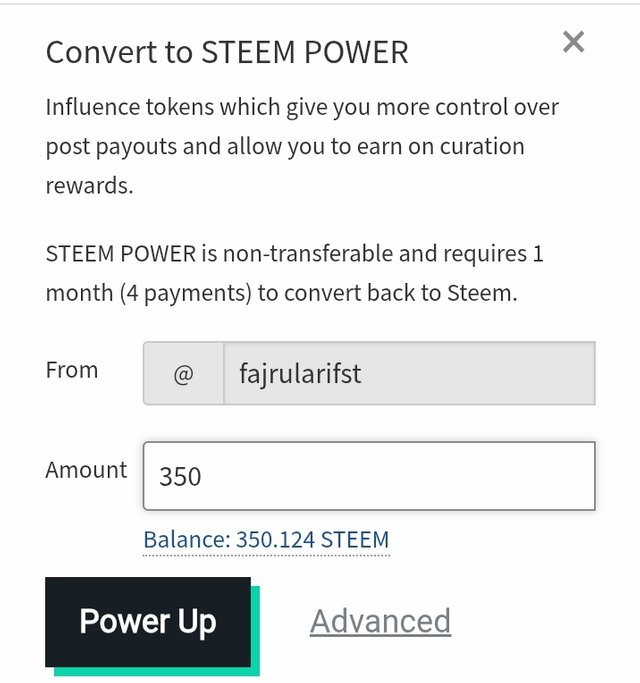Click the 350 value in Amount box
The width and height of the screenshot is (640, 683).
(180, 477)
